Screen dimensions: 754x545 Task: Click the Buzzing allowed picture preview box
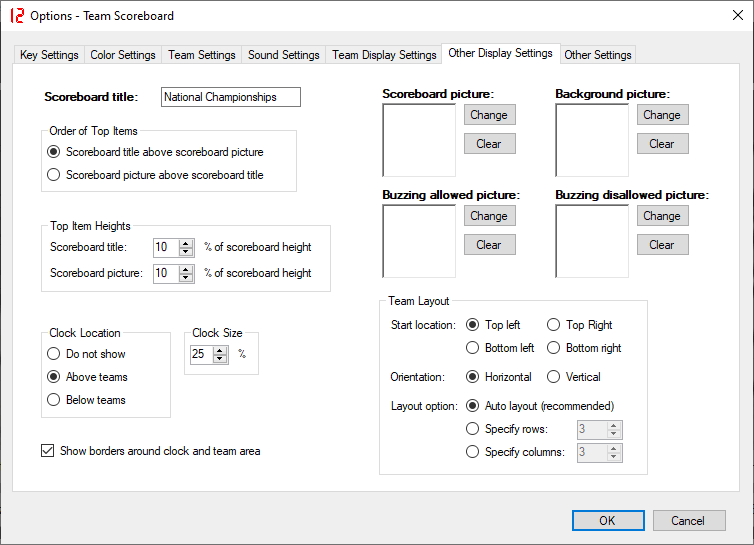point(419,241)
